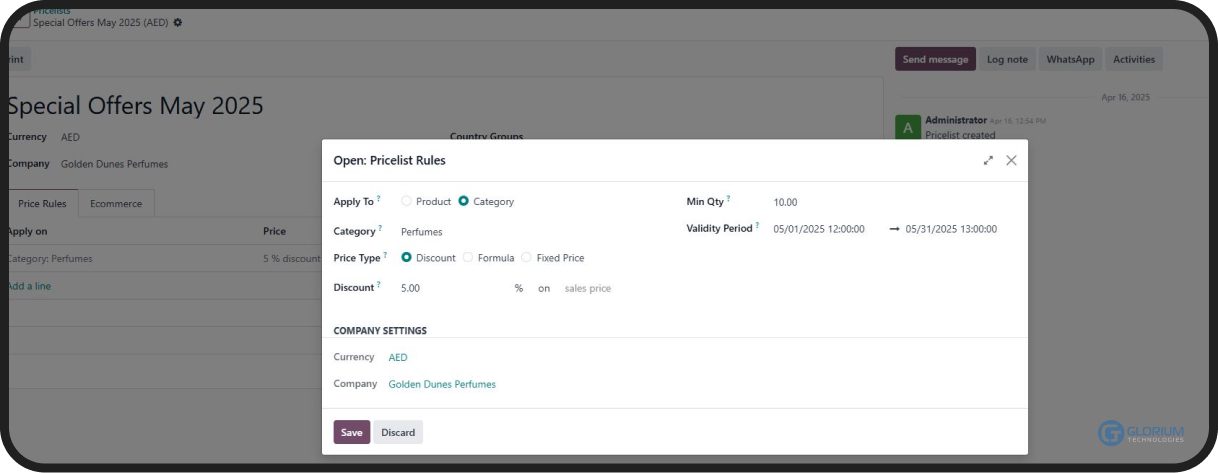
Task: Select the Category radio option
Action: pos(464,201)
